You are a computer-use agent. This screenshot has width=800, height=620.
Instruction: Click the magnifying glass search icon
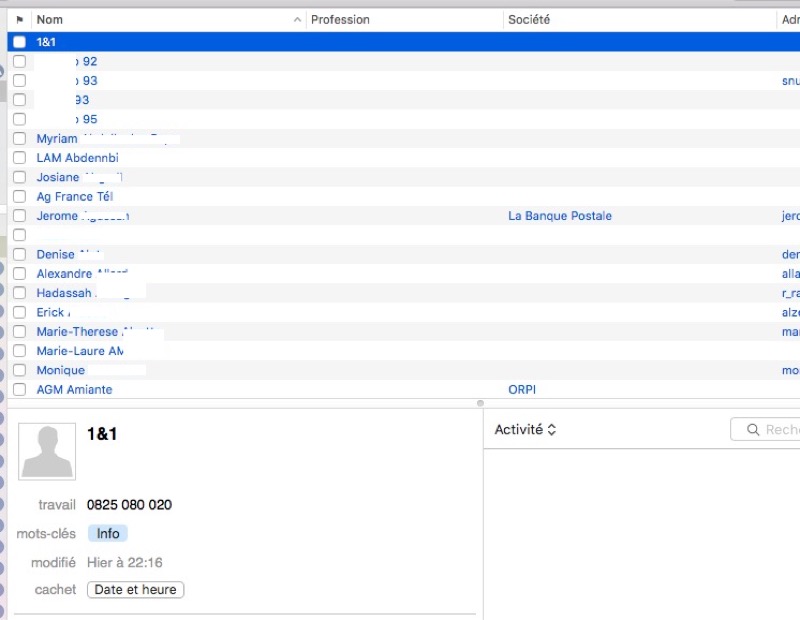click(752, 430)
